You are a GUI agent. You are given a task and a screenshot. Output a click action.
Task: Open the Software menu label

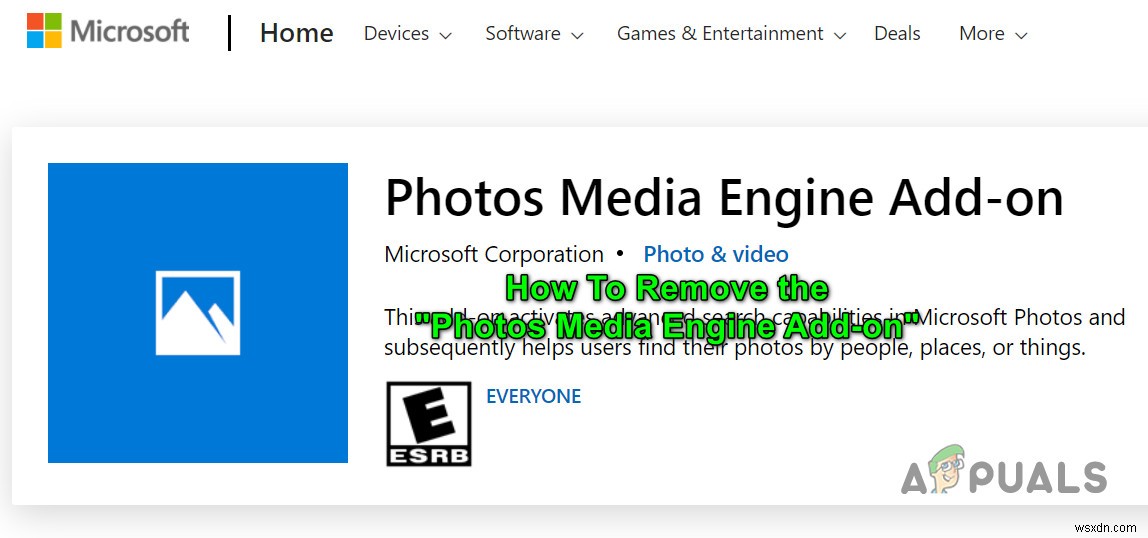click(x=522, y=33)
